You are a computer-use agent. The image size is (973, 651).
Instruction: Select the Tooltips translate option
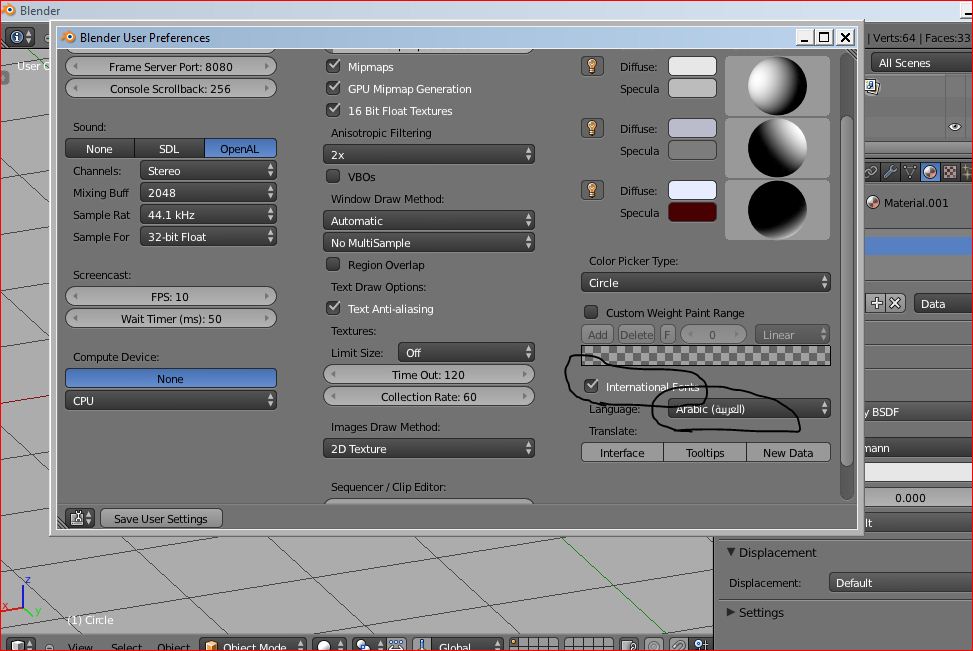(704, 453)
